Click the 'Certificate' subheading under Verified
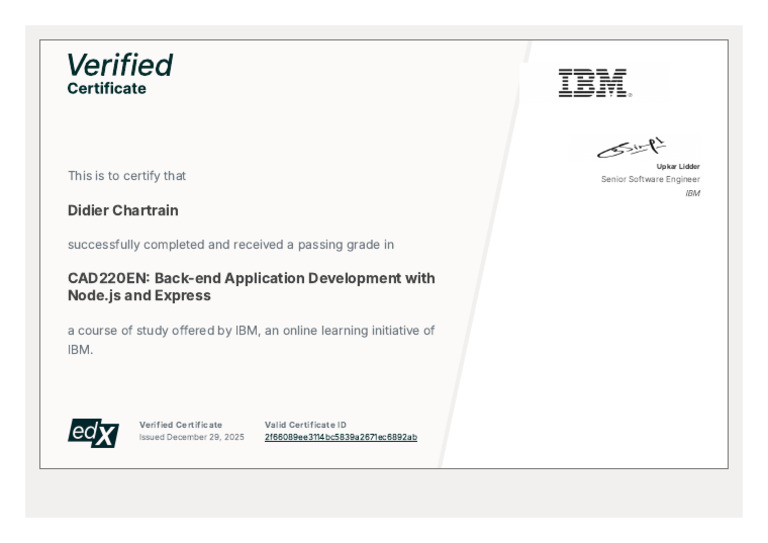 (x=107, y=88)
